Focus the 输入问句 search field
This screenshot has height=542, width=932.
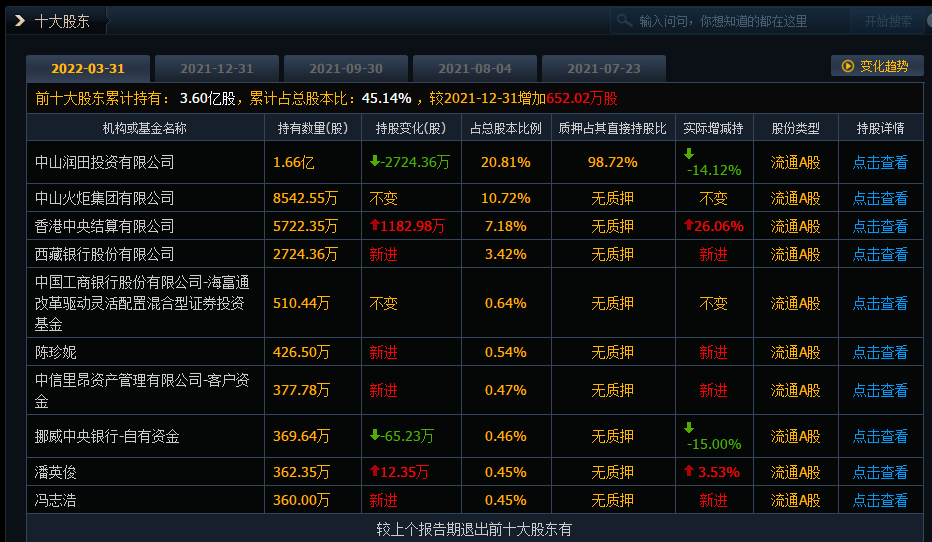[731, 21]
